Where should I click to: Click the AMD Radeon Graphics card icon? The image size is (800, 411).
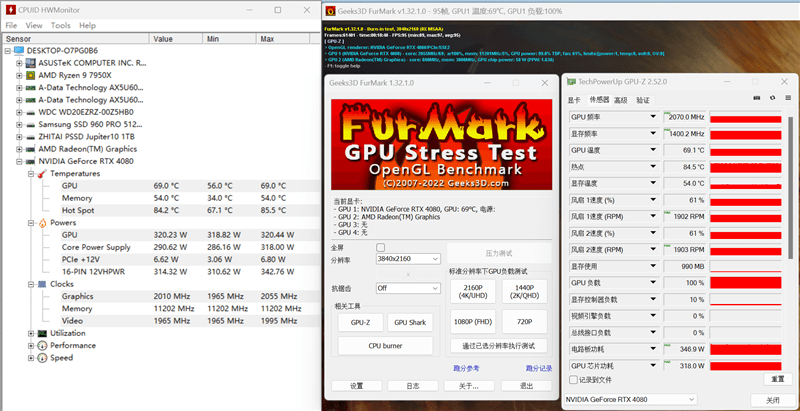[31, 149]
